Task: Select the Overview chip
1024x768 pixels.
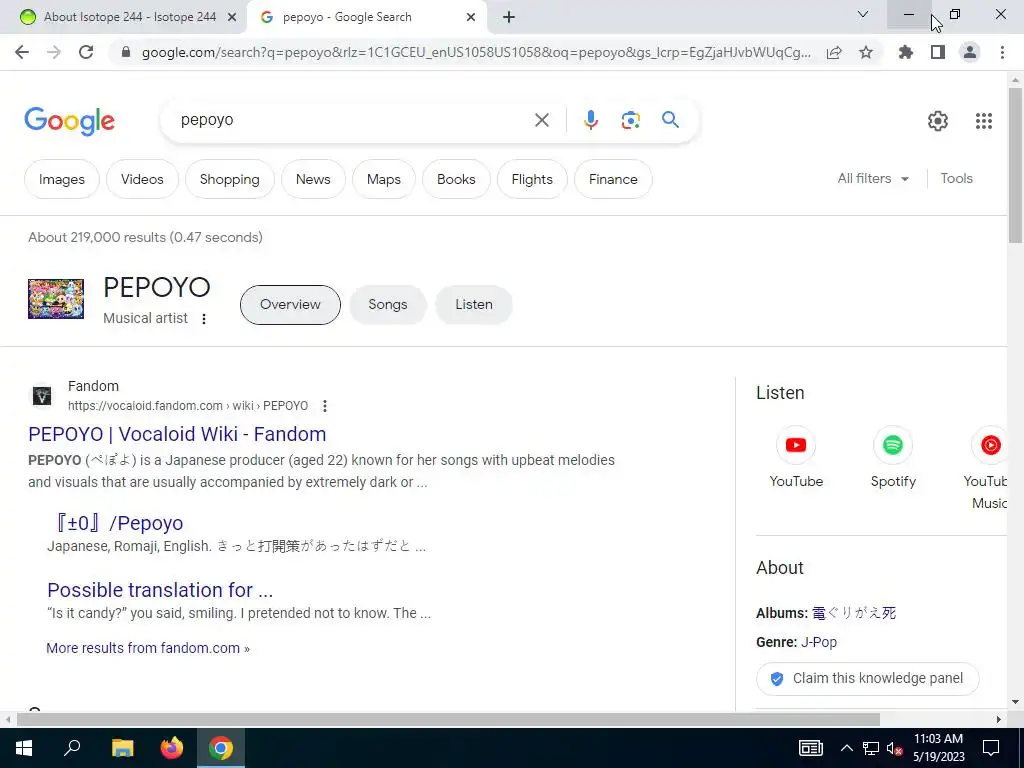Action: [290, 305]
